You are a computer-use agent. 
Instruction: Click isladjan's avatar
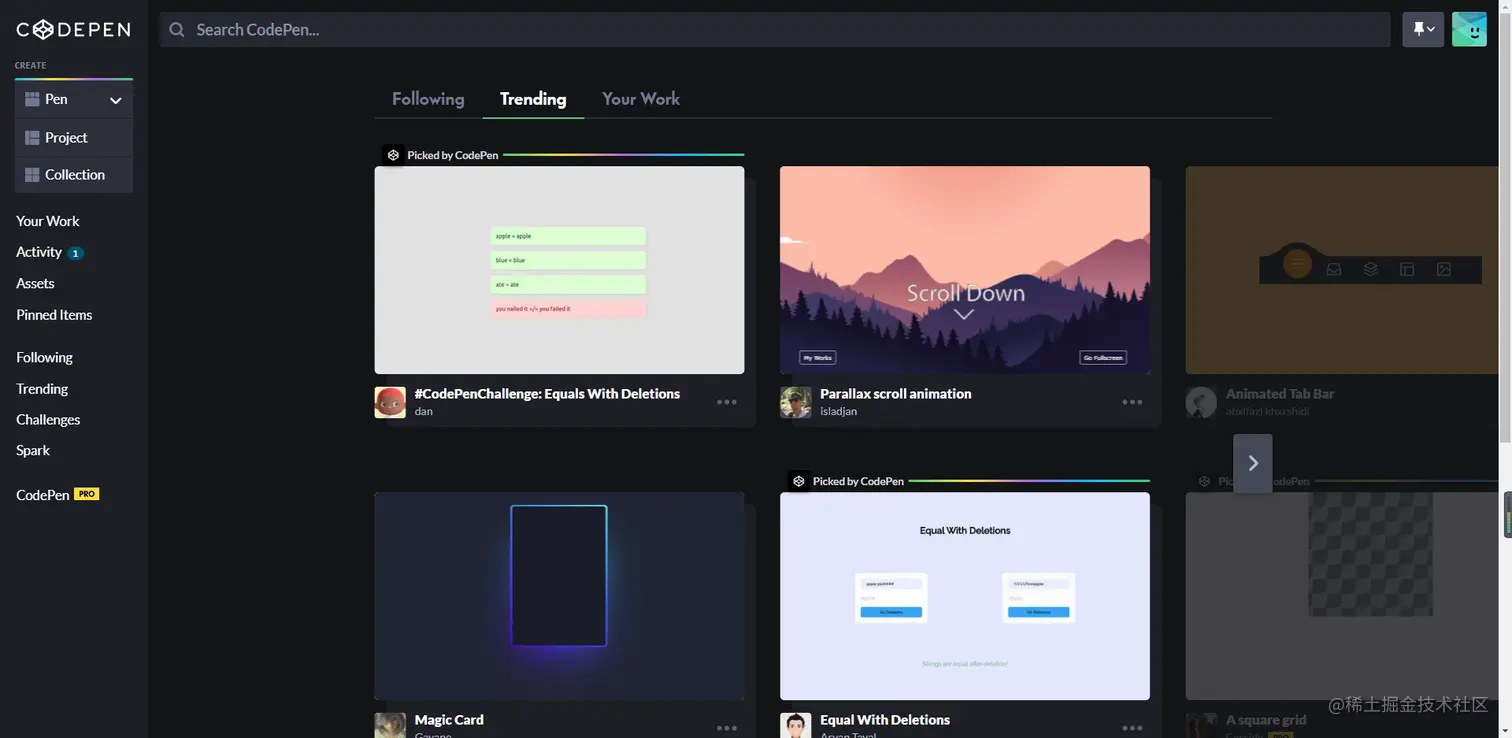pos(796,402)
